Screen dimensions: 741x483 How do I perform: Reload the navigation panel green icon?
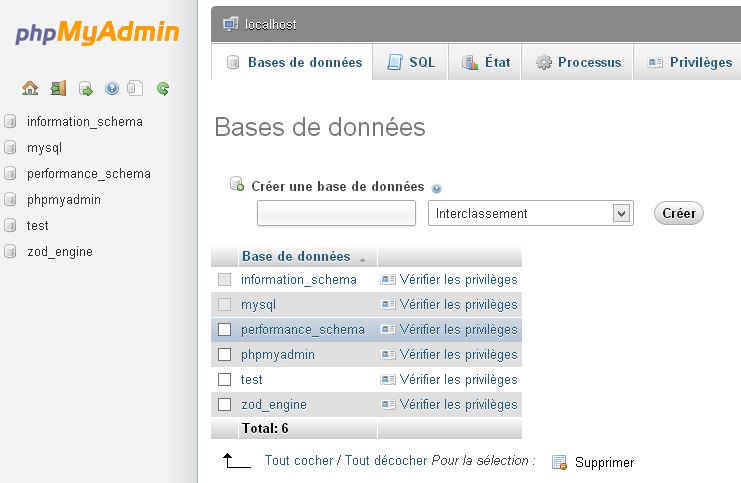163,88
